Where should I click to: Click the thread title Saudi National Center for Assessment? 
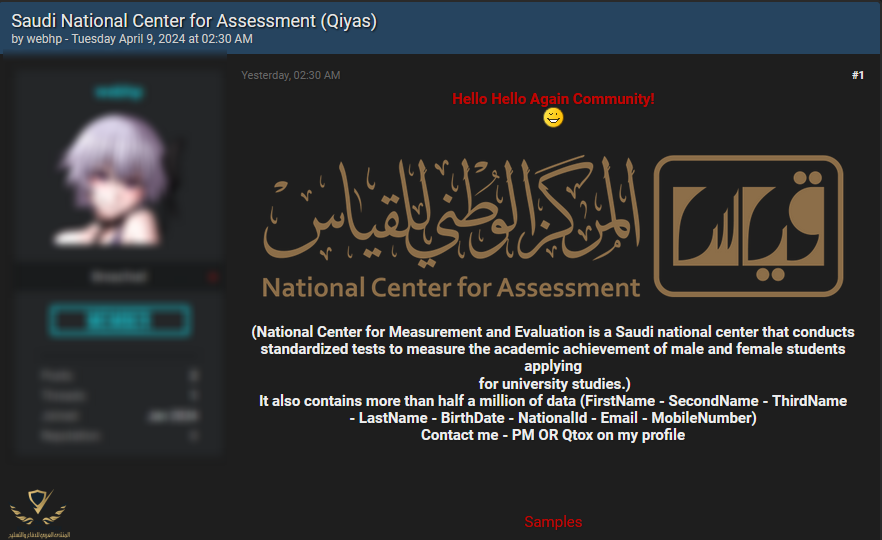point(194,21)
